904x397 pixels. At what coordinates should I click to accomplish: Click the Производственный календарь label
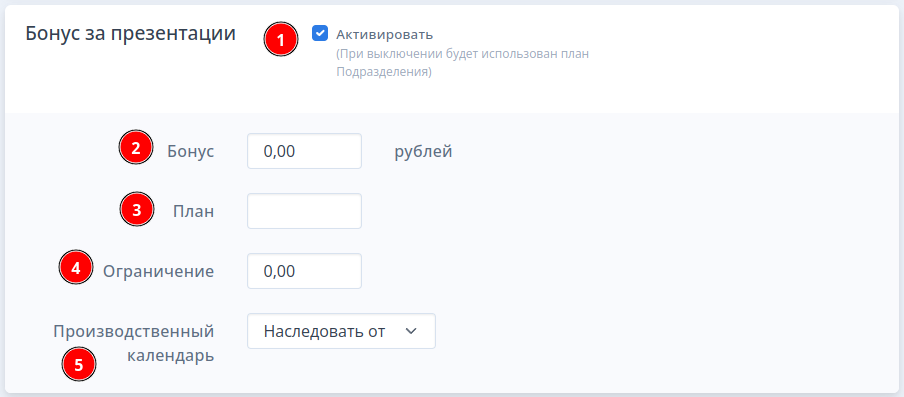(134, 343)
